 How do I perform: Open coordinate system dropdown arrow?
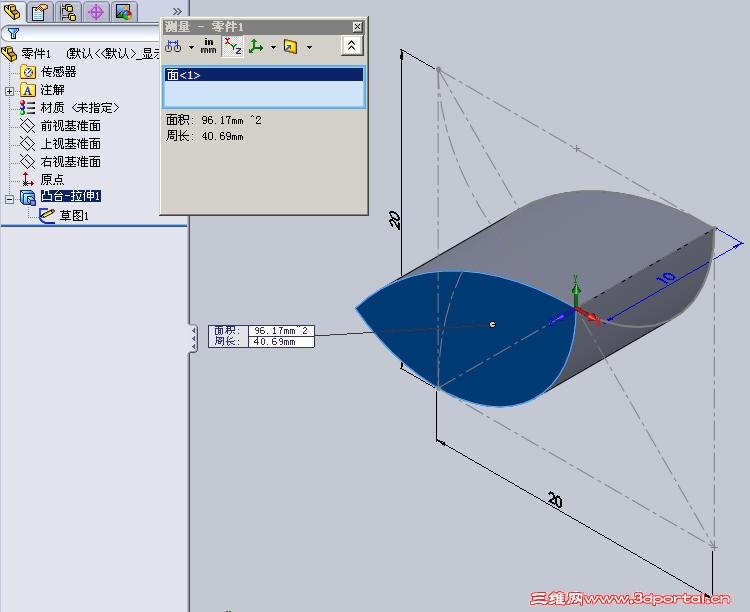pos(273,47)
